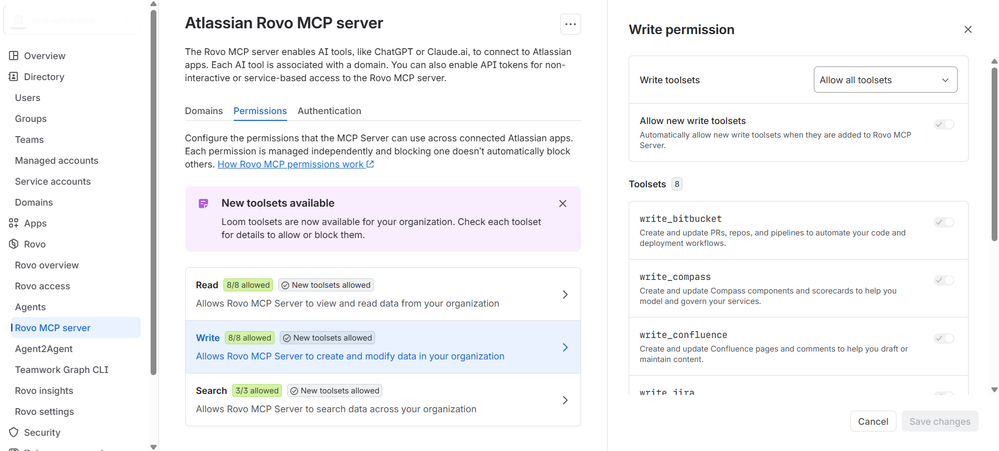Open Rovo overview in the sidebar
This screenshot has width=999, height=451.
[47, 265]
